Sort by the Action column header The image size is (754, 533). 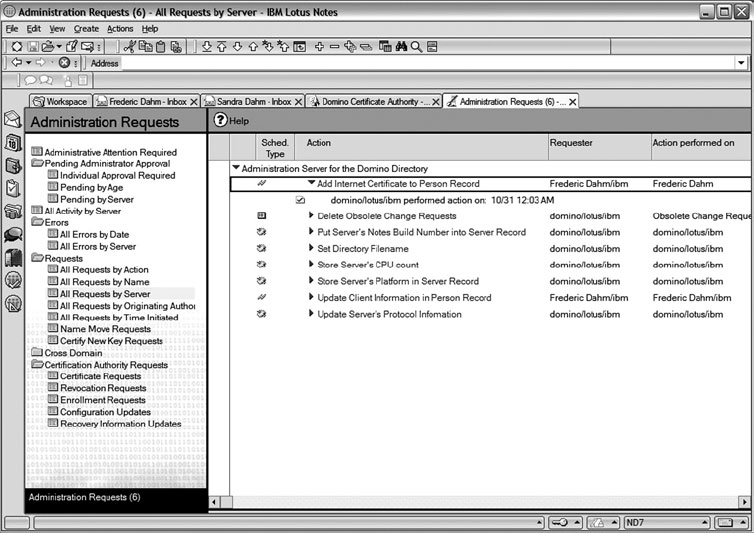[421, 147]
